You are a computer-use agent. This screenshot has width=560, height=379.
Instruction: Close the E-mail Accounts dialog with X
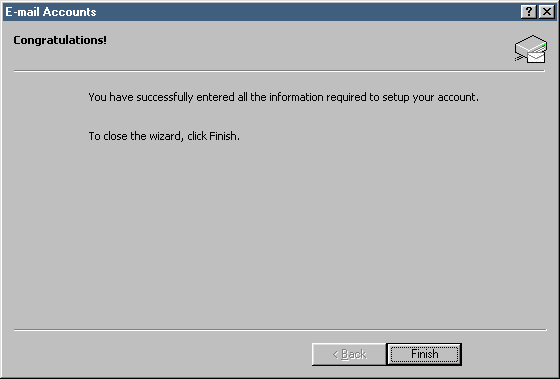tap(546, 12)
